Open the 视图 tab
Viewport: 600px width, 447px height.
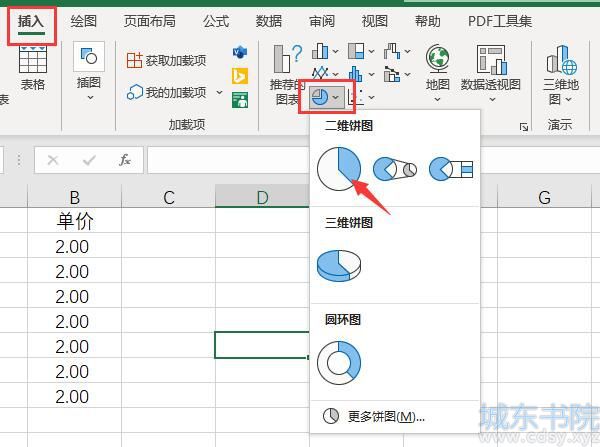tap(375, 21)
